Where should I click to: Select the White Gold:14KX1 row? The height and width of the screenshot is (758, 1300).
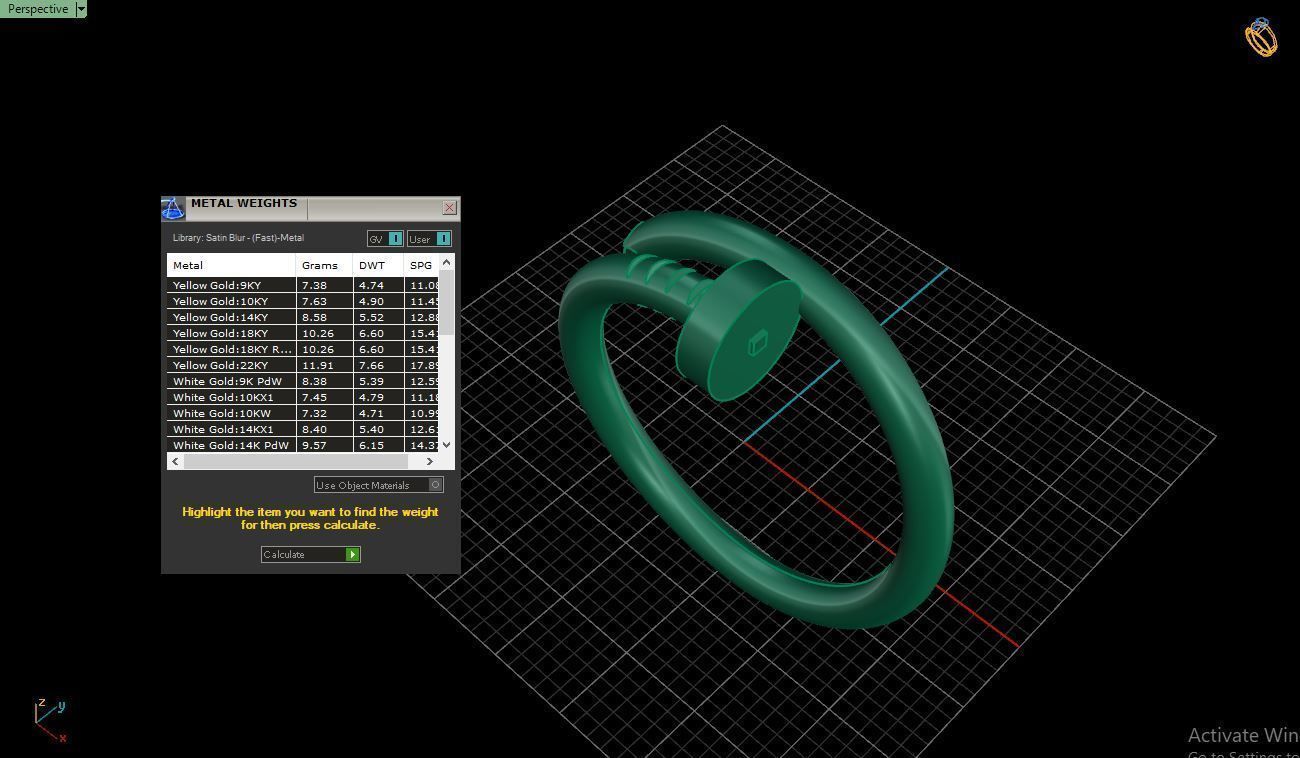coord(303,429)
